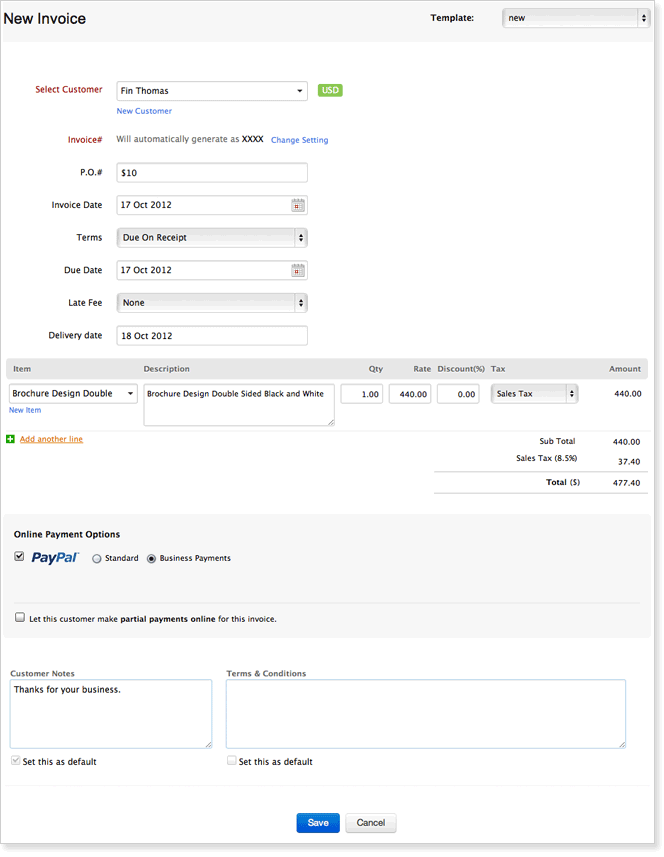Click the PayPal logo
Viewport: 664px width, 857px height.
(55, 558)
